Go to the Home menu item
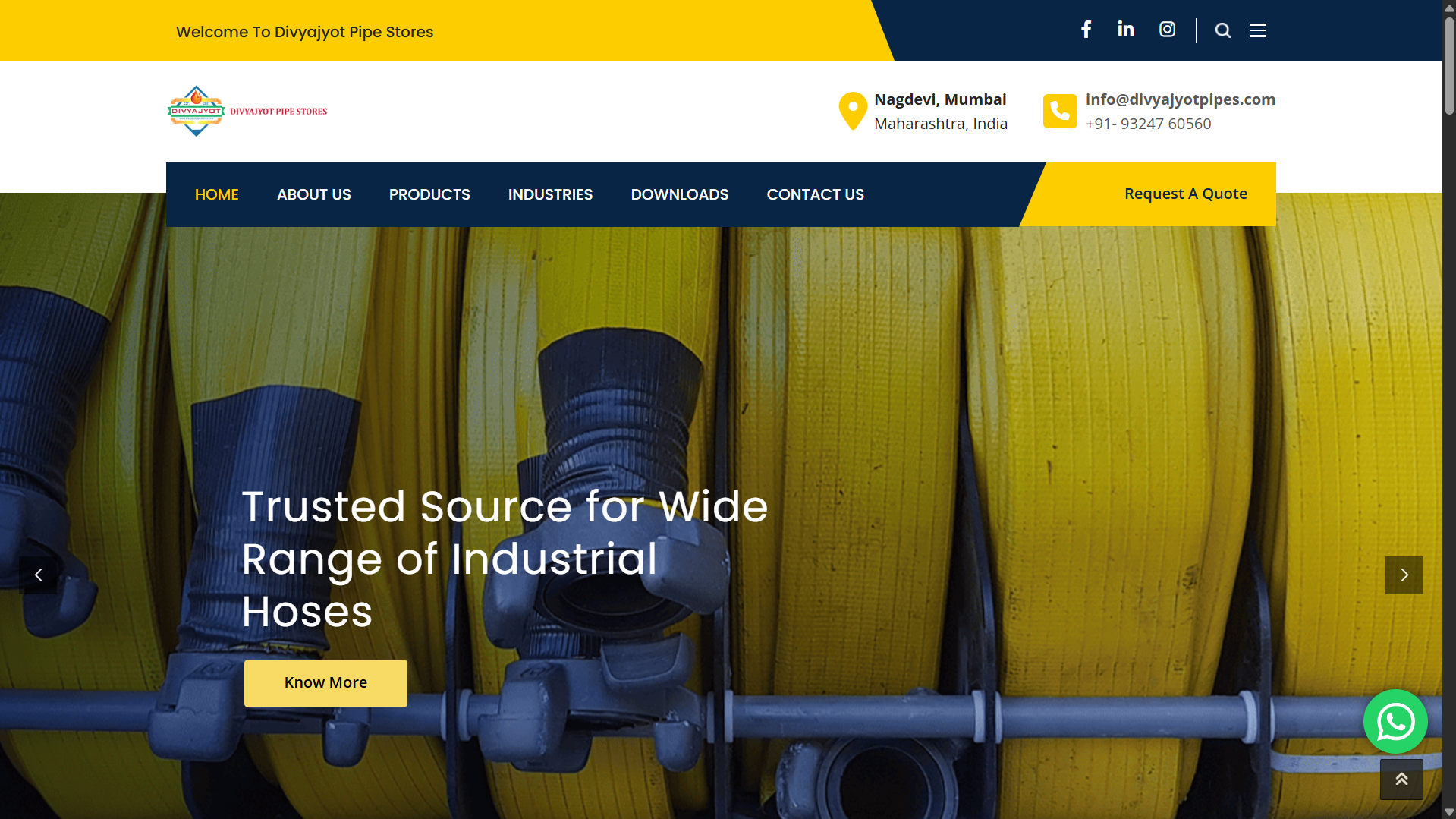 tap(217, 194)
